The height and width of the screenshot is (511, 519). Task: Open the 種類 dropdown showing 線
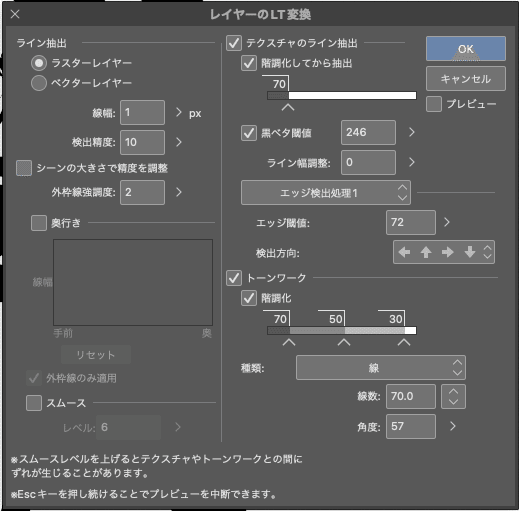point(381,368)
